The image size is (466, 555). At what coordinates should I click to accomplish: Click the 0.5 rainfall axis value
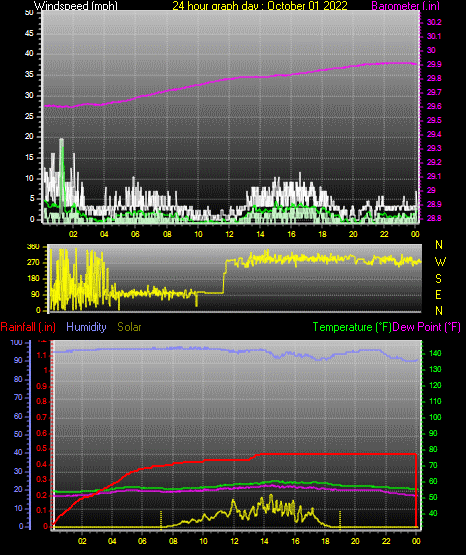pyautogui.click(x=41, y=448)
